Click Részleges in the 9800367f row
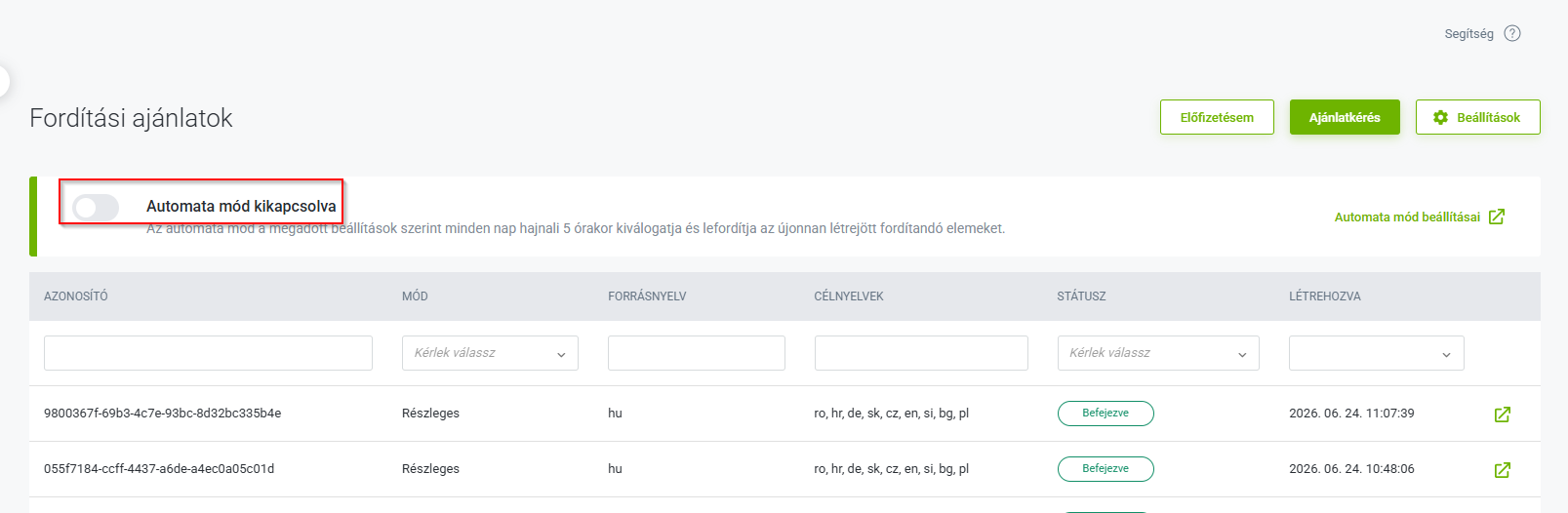 (x=430, y=414)
